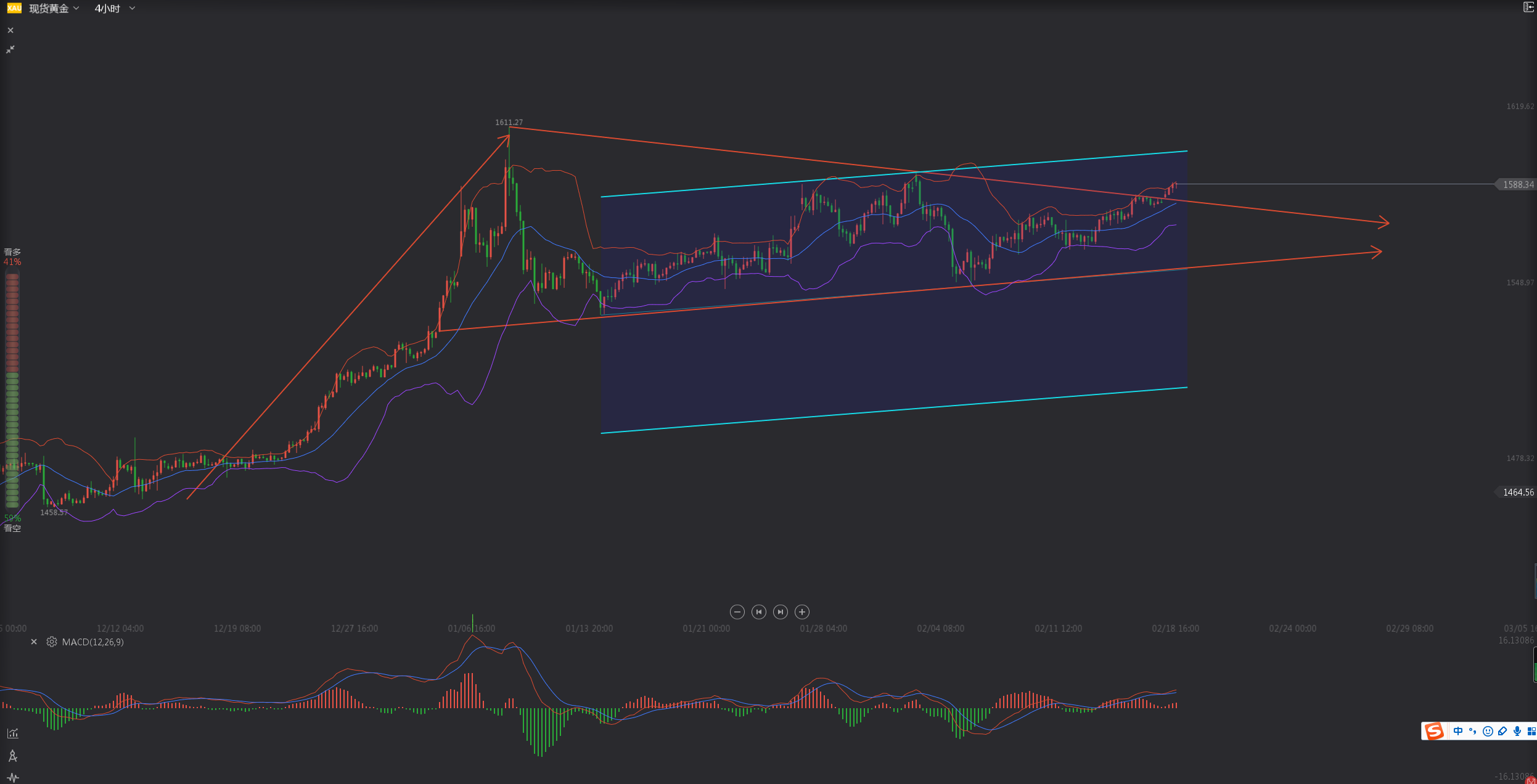
Task: Zoom out the chart with minus button
Action: 737,611
